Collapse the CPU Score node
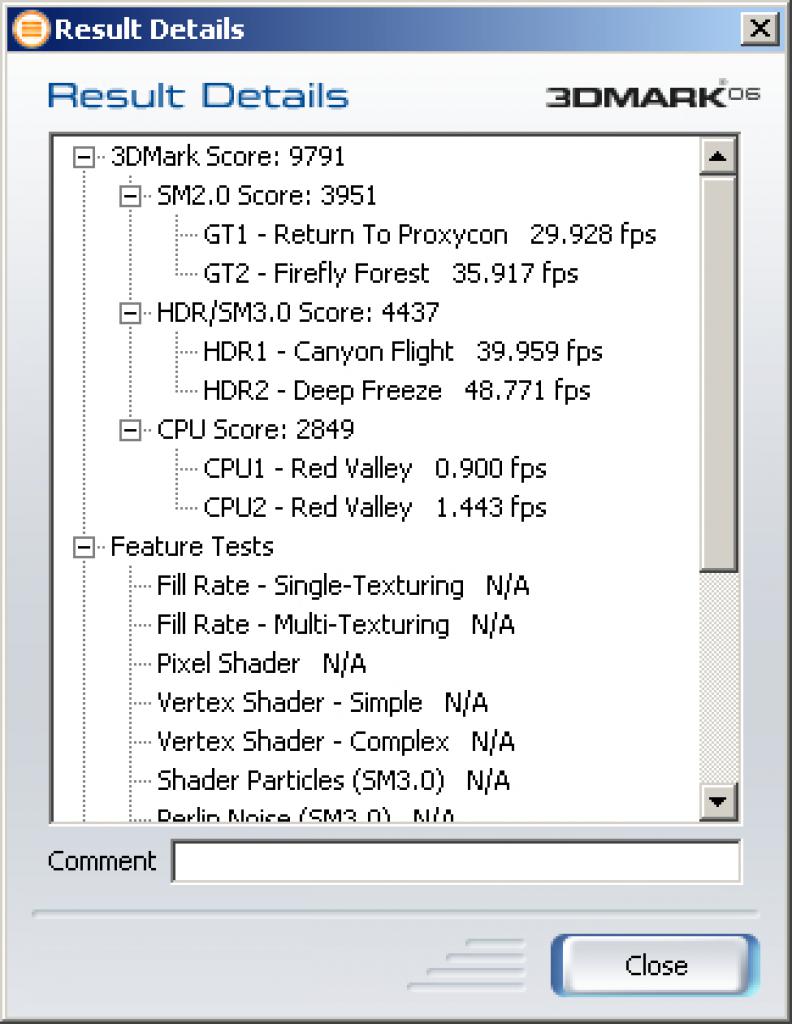The image size is (792, 1024). (130, 430)
